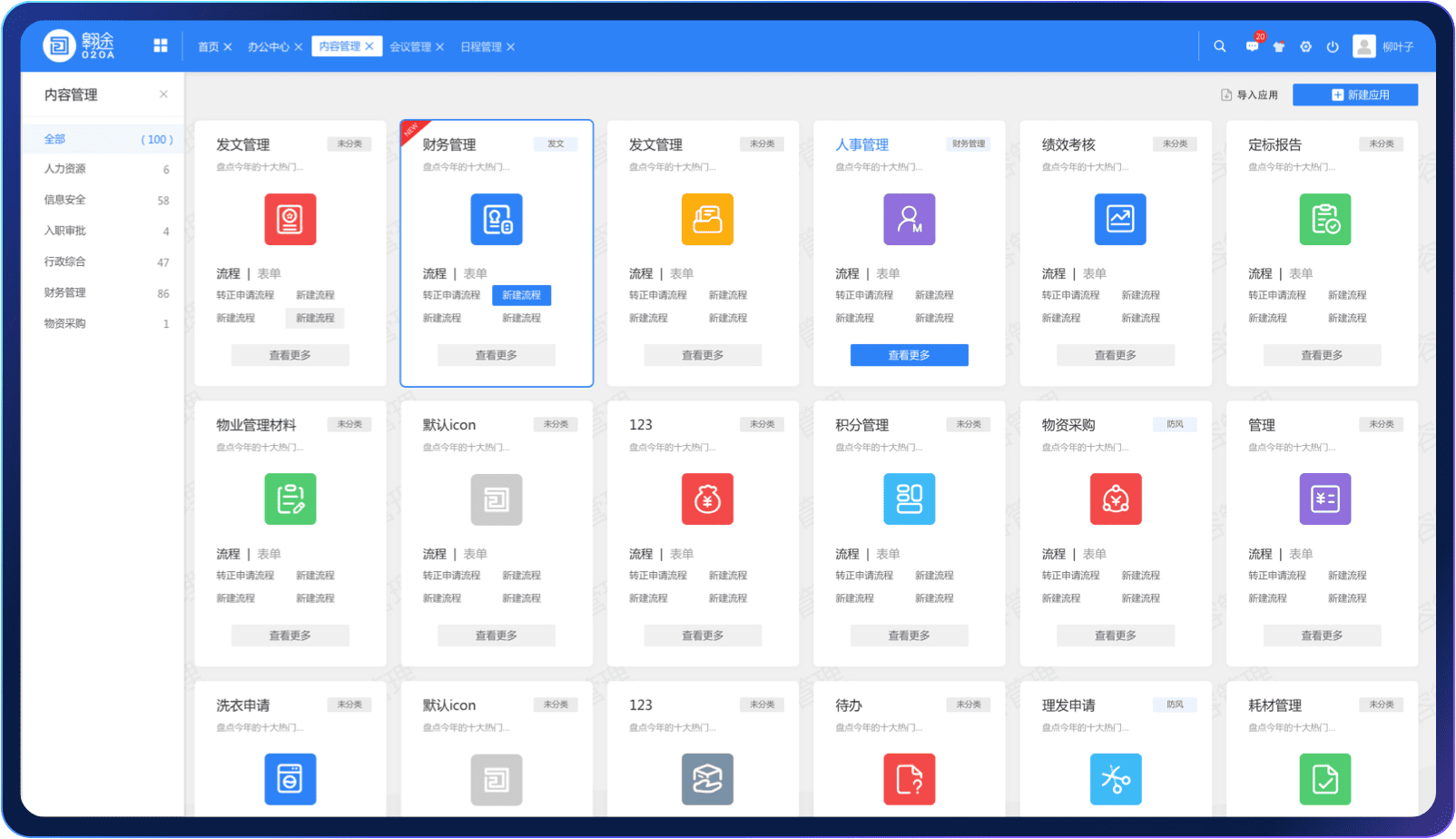Click the 新建应用 button

1354,94
